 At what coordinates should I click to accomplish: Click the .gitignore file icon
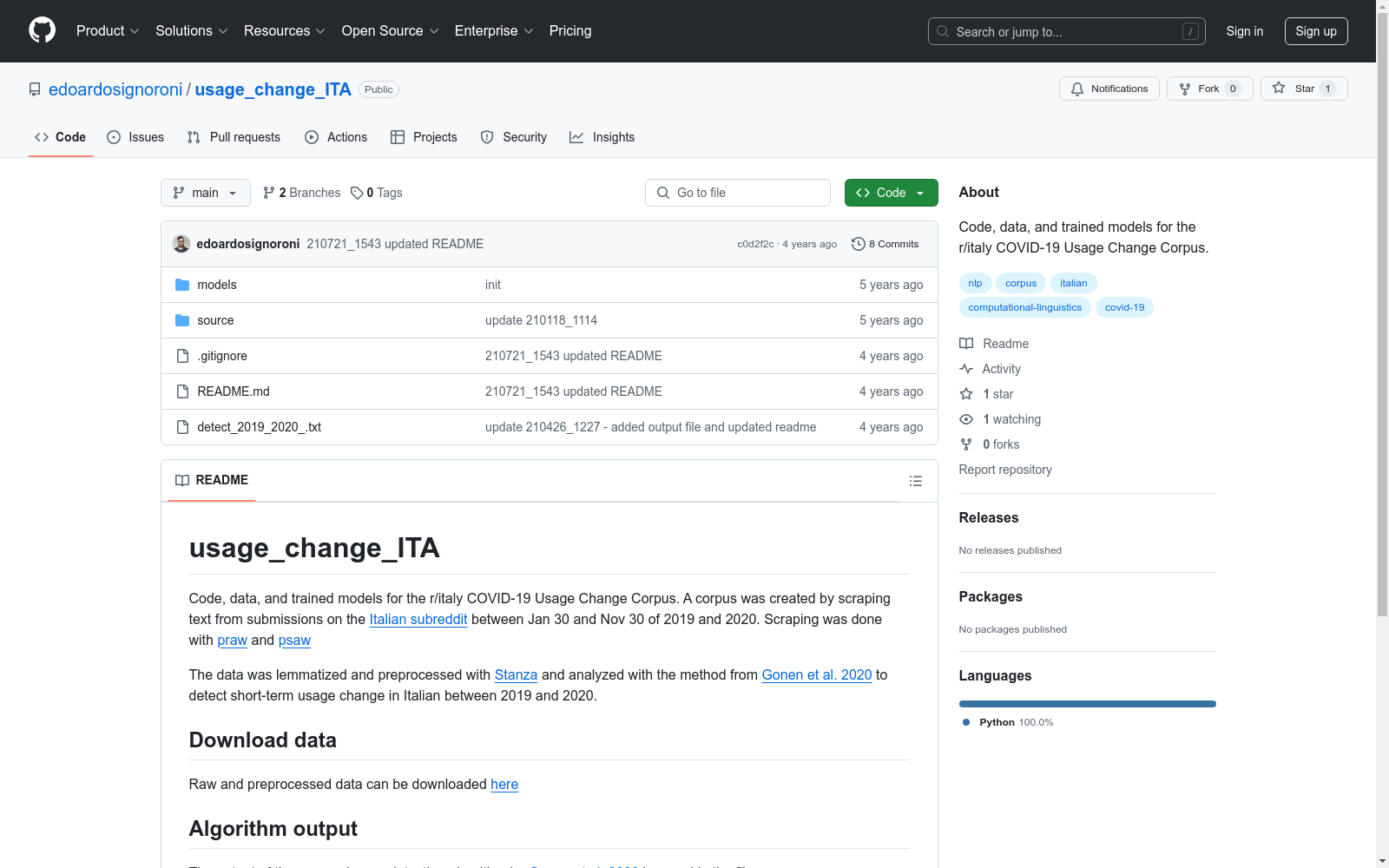point(182,356)
